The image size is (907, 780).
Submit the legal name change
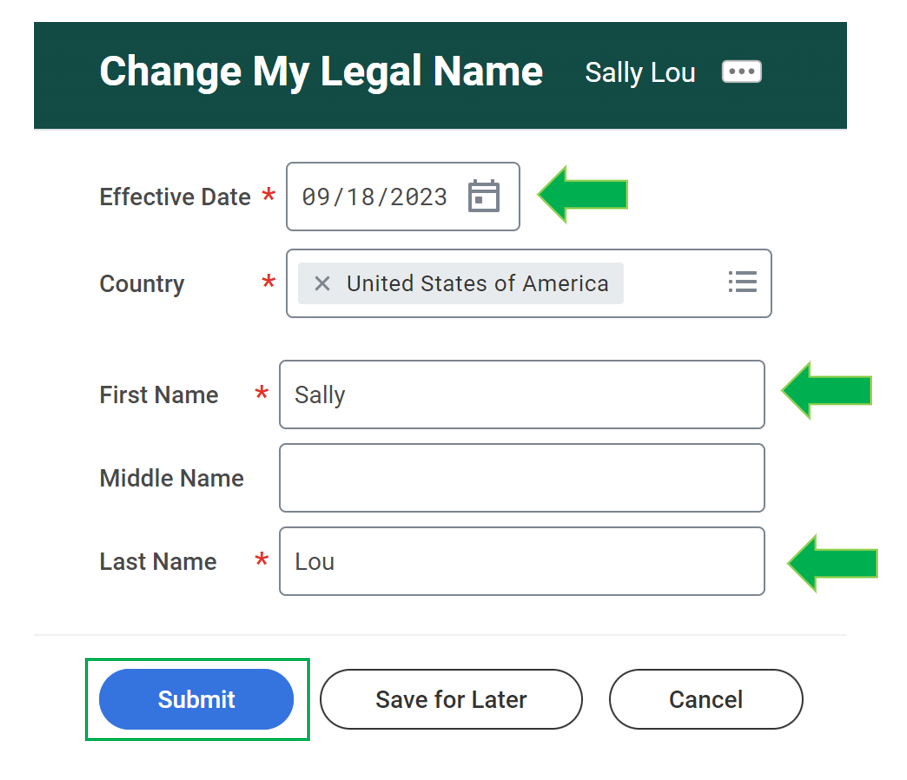pyautogui.click(x=196, y=699)
